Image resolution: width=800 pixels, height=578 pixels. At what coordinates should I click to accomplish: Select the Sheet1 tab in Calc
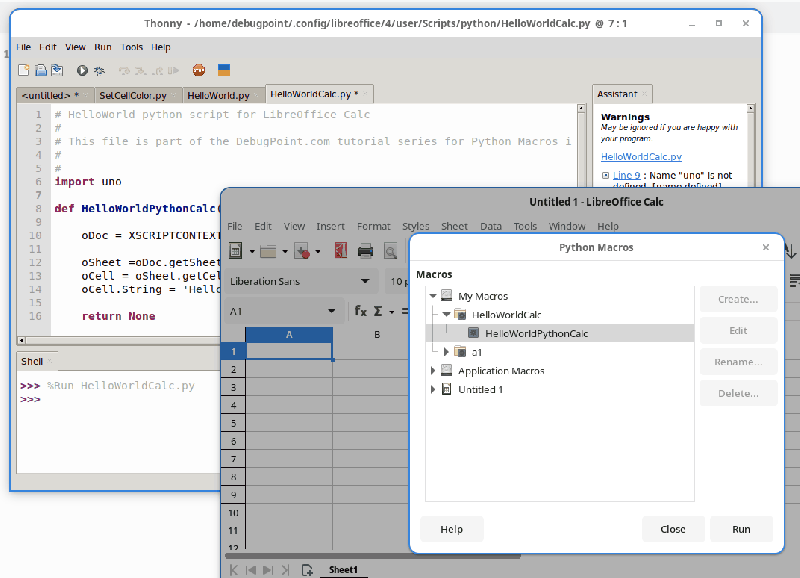pos(343,570)
